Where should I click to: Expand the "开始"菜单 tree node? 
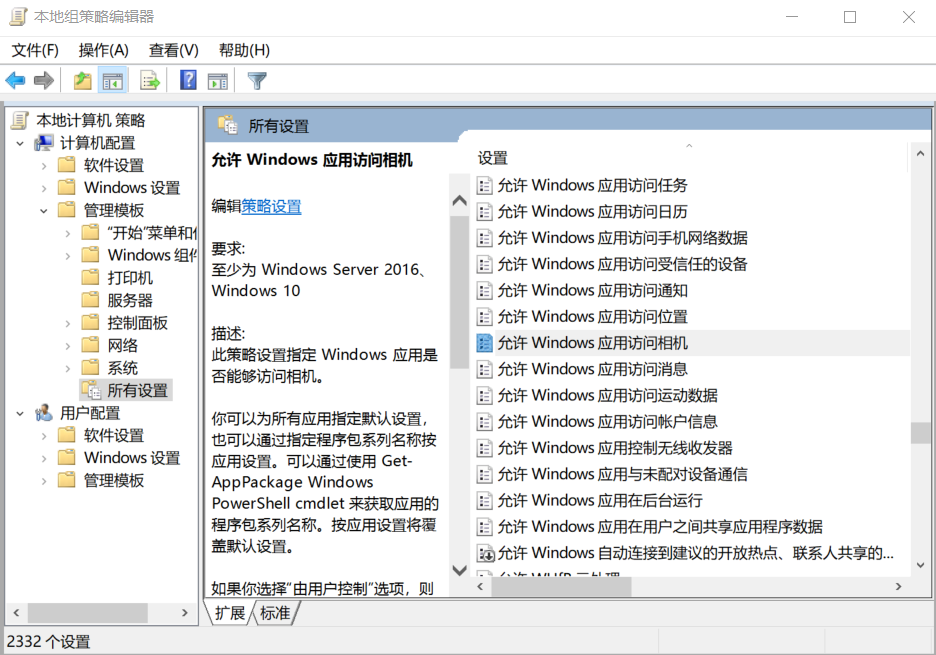68,233
